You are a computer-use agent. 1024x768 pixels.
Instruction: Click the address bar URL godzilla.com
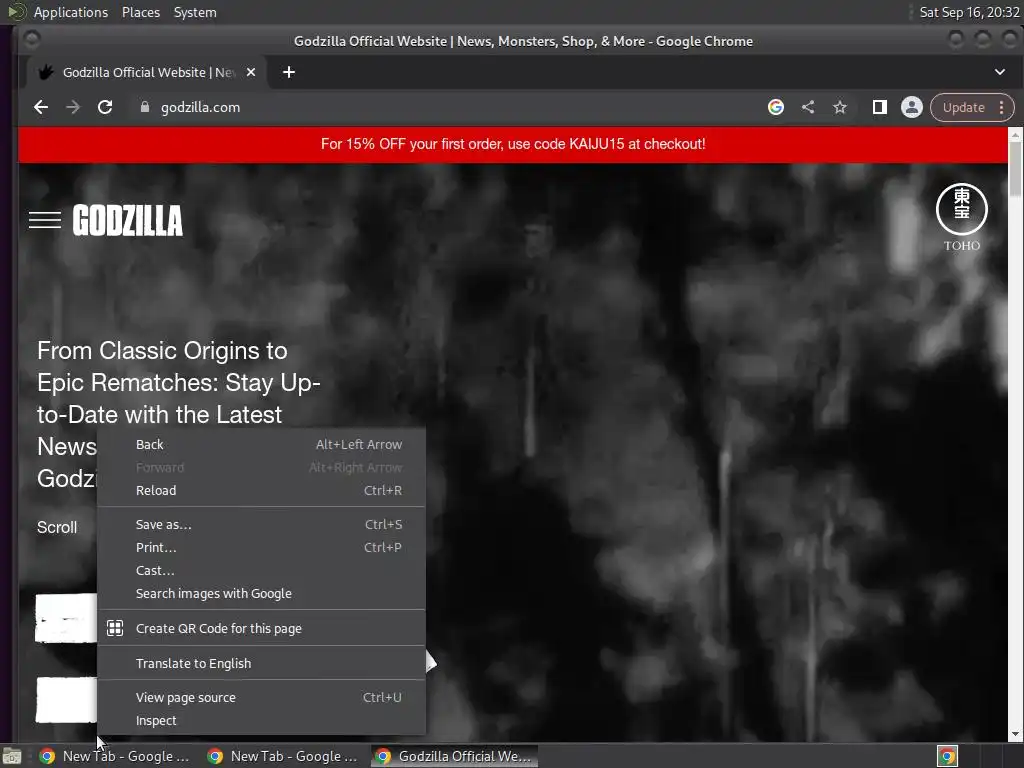[200, 107]
